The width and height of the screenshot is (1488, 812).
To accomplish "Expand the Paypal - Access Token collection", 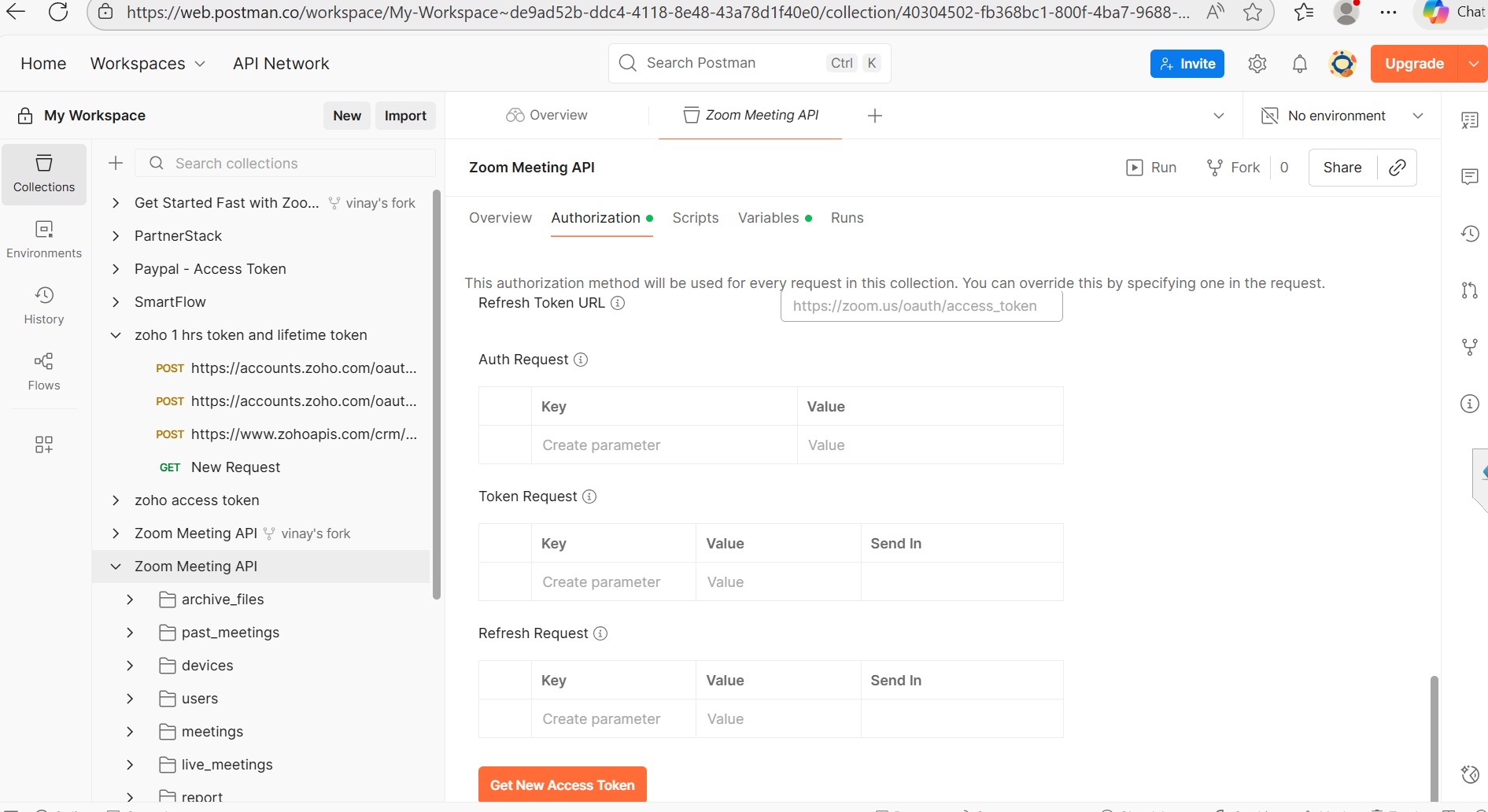I will [x=116, y=269].
